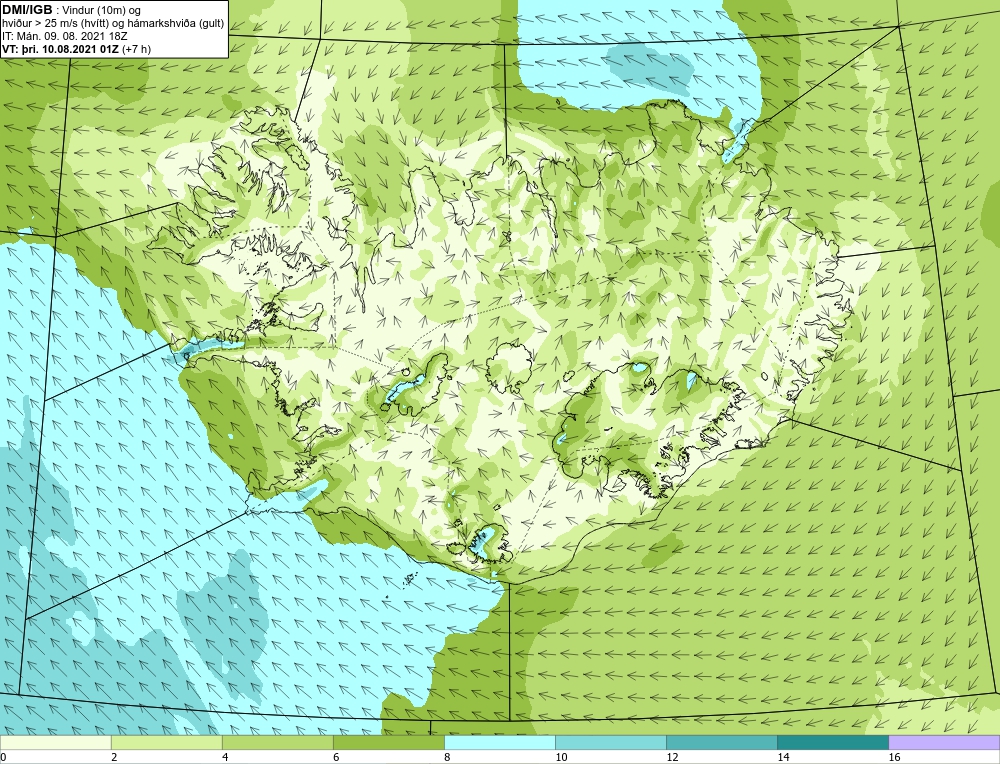Click the 12–14 m/s dark teal legend swatch
1000x764 pixels.
point(721,742)
